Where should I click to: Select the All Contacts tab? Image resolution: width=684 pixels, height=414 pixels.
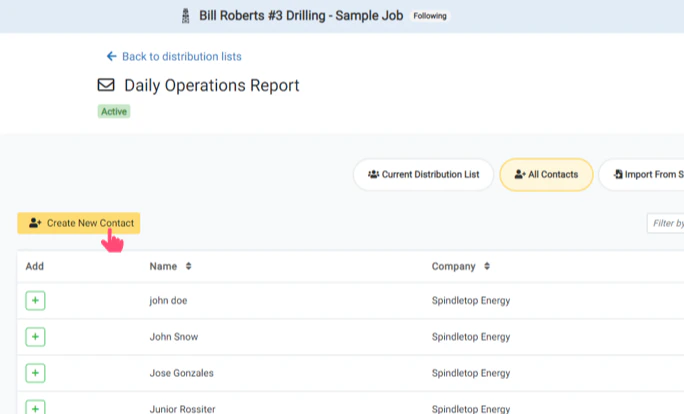[x=546, y=174]
